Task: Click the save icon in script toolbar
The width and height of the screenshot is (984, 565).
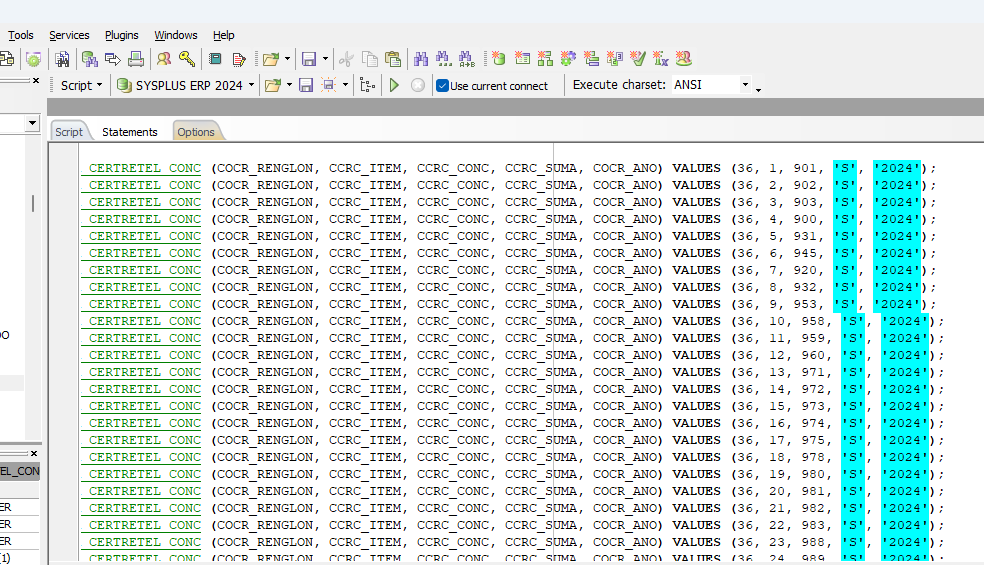Action: click(x=306, y=86)
